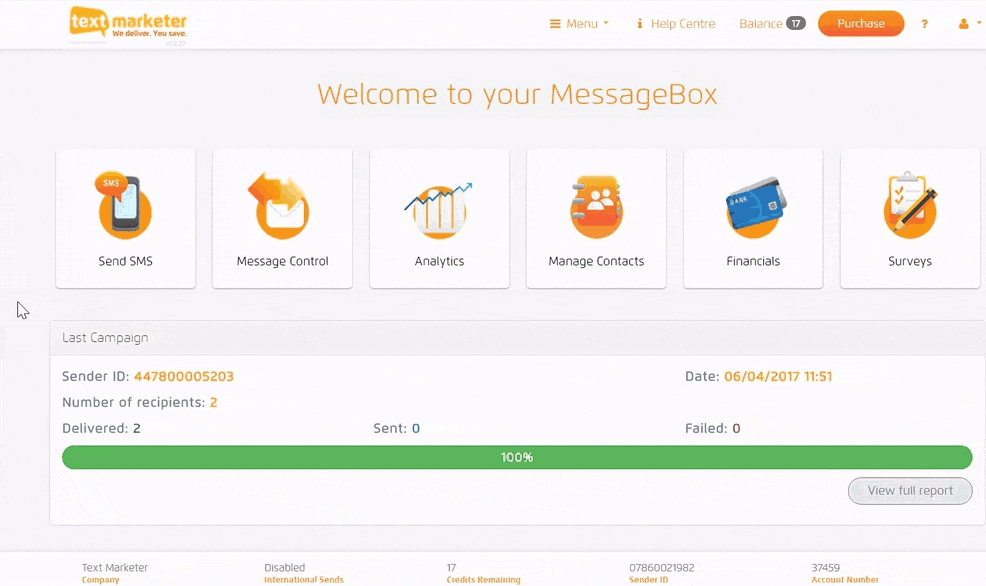Click the green 100% progress bar
986x586 pixels.
[x=517, y=458]
